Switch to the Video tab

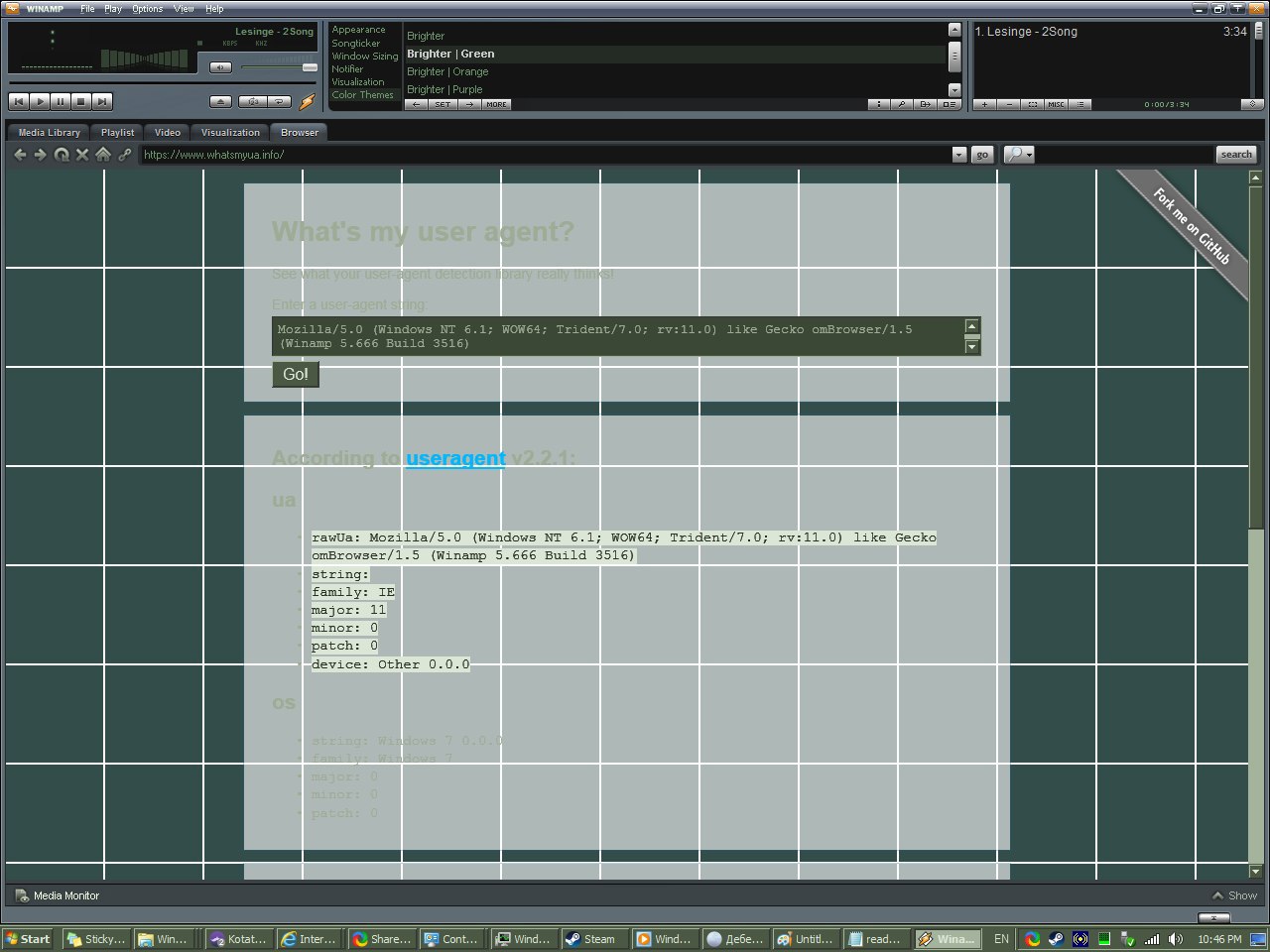(168, 132)
